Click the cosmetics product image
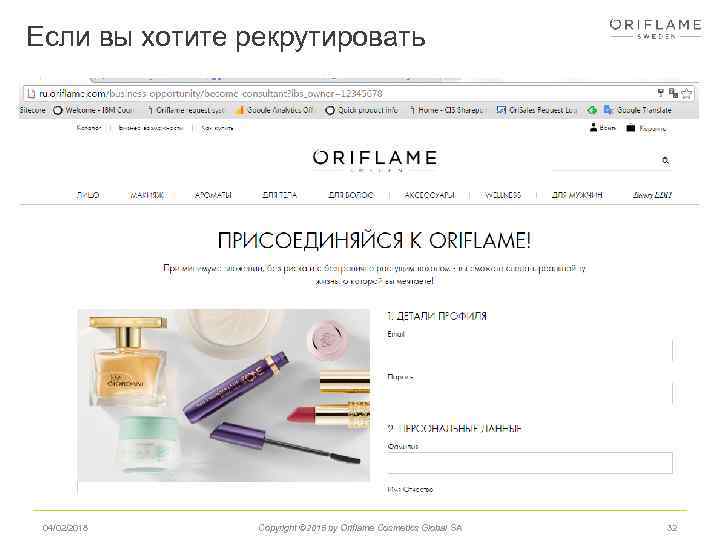720x540 pixels. point(223,395)
